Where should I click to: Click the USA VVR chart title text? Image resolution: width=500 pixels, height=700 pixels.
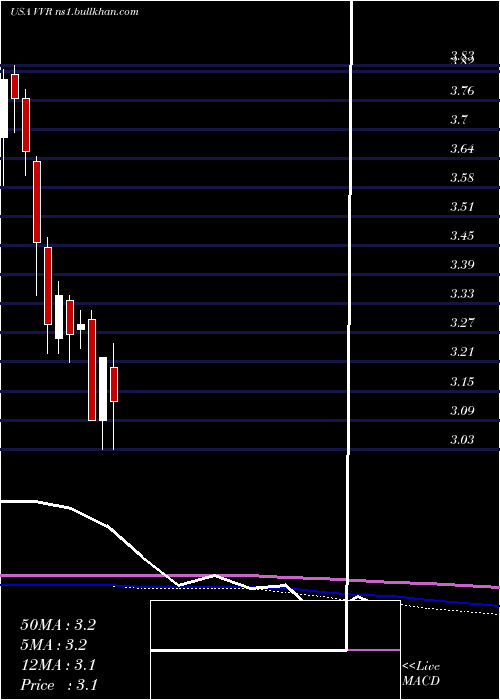pos(74,12)
